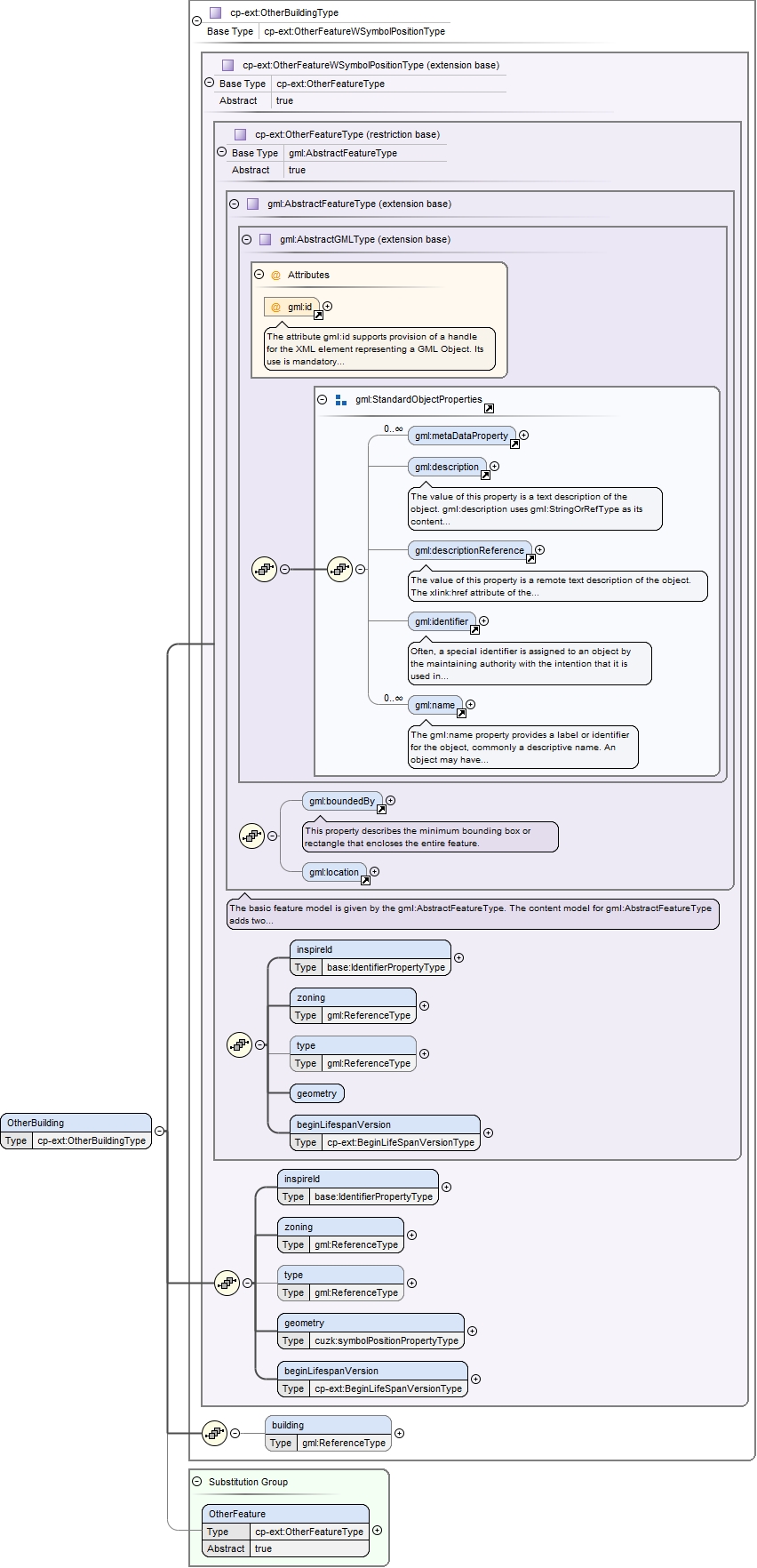757x1568 pixels.
Task: Click the 0..∞ cardinality above gml:metaDataProperty
Action: click(394, 428)
